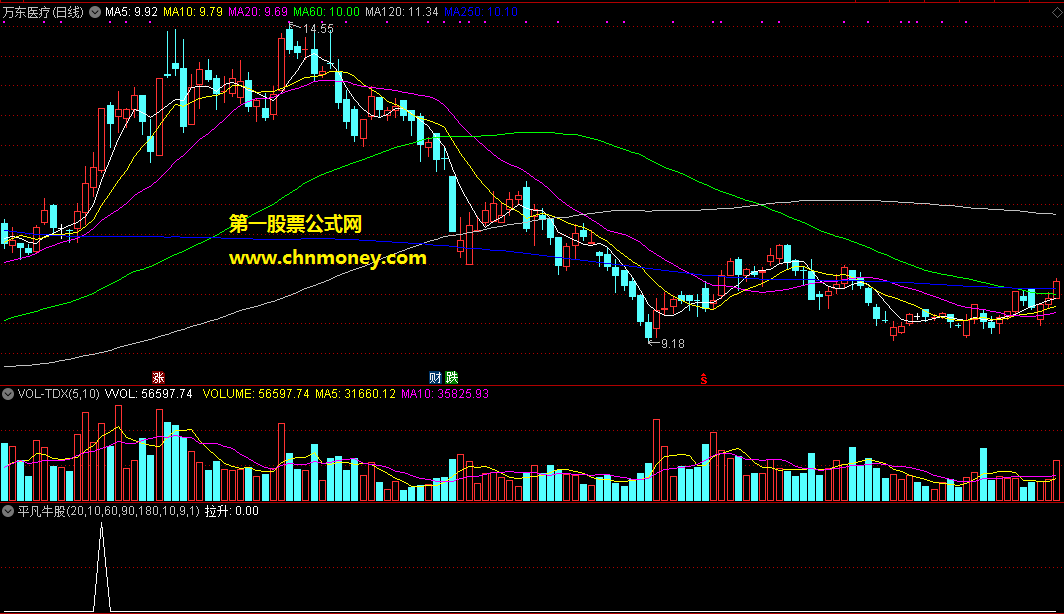Click the MA120: 11.34 label
This screenshot has height=614, width=1064.
(402, 12)
